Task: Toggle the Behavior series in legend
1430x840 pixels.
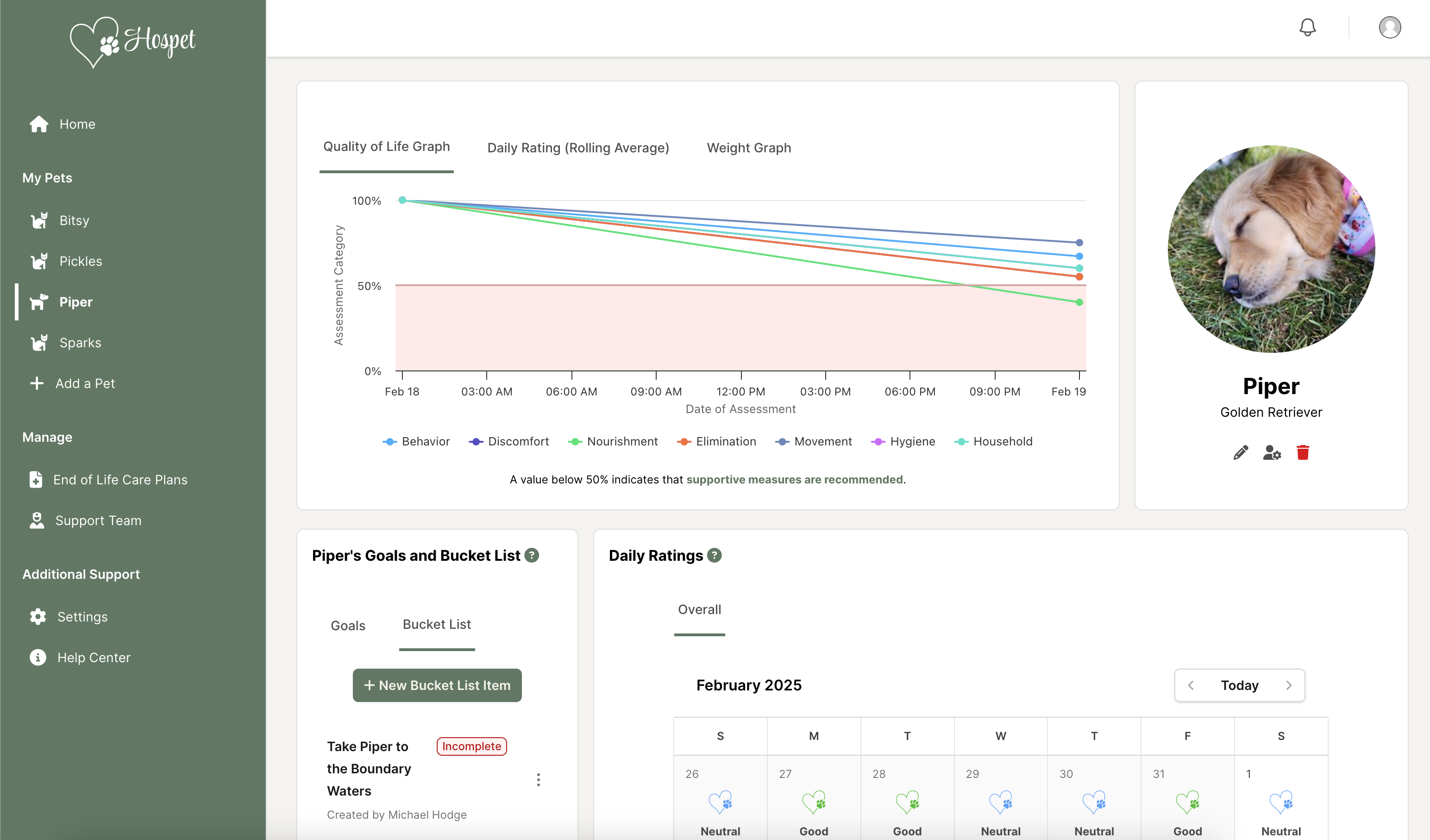Action: (x=416, y=442)
